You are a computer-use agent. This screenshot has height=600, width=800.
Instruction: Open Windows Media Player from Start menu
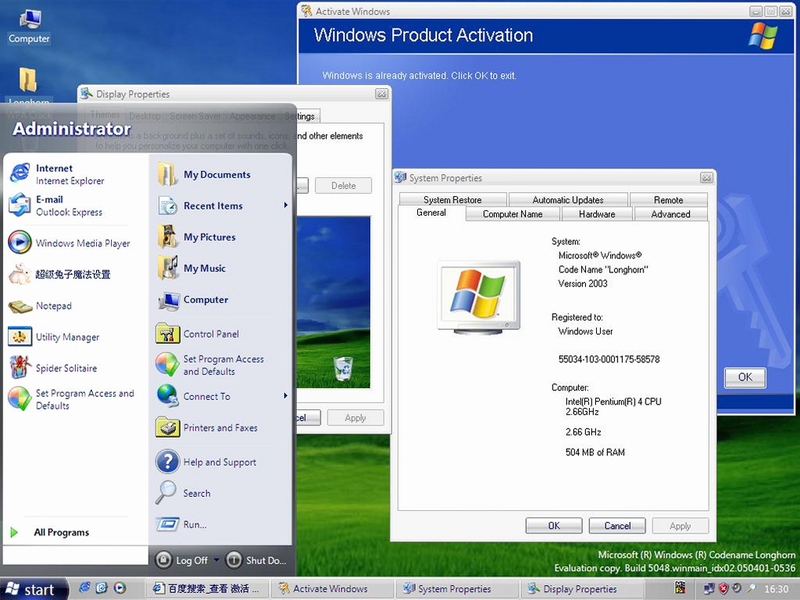pyautogui.click(x=69, y=243)
